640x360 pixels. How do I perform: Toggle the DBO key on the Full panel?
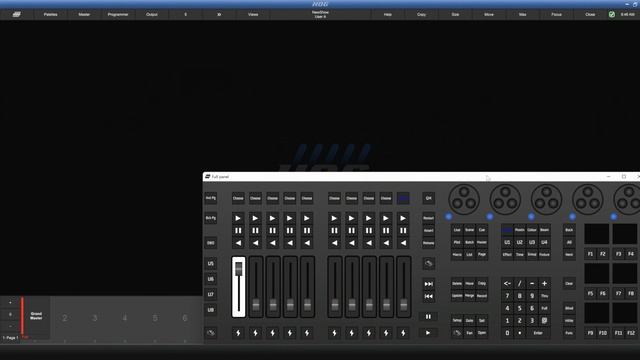tap(211, 243)
